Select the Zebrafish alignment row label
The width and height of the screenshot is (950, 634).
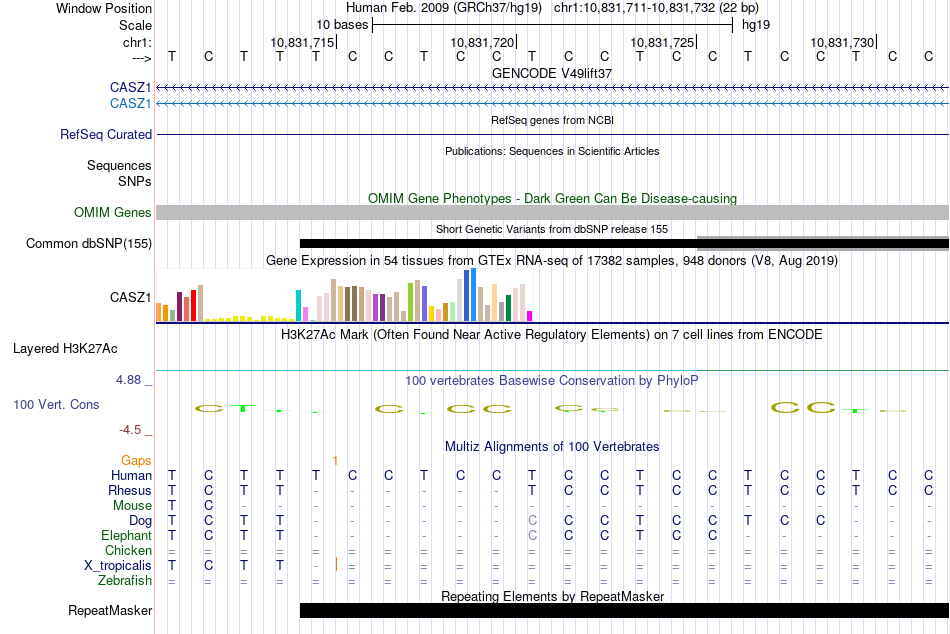coord(125,580)
